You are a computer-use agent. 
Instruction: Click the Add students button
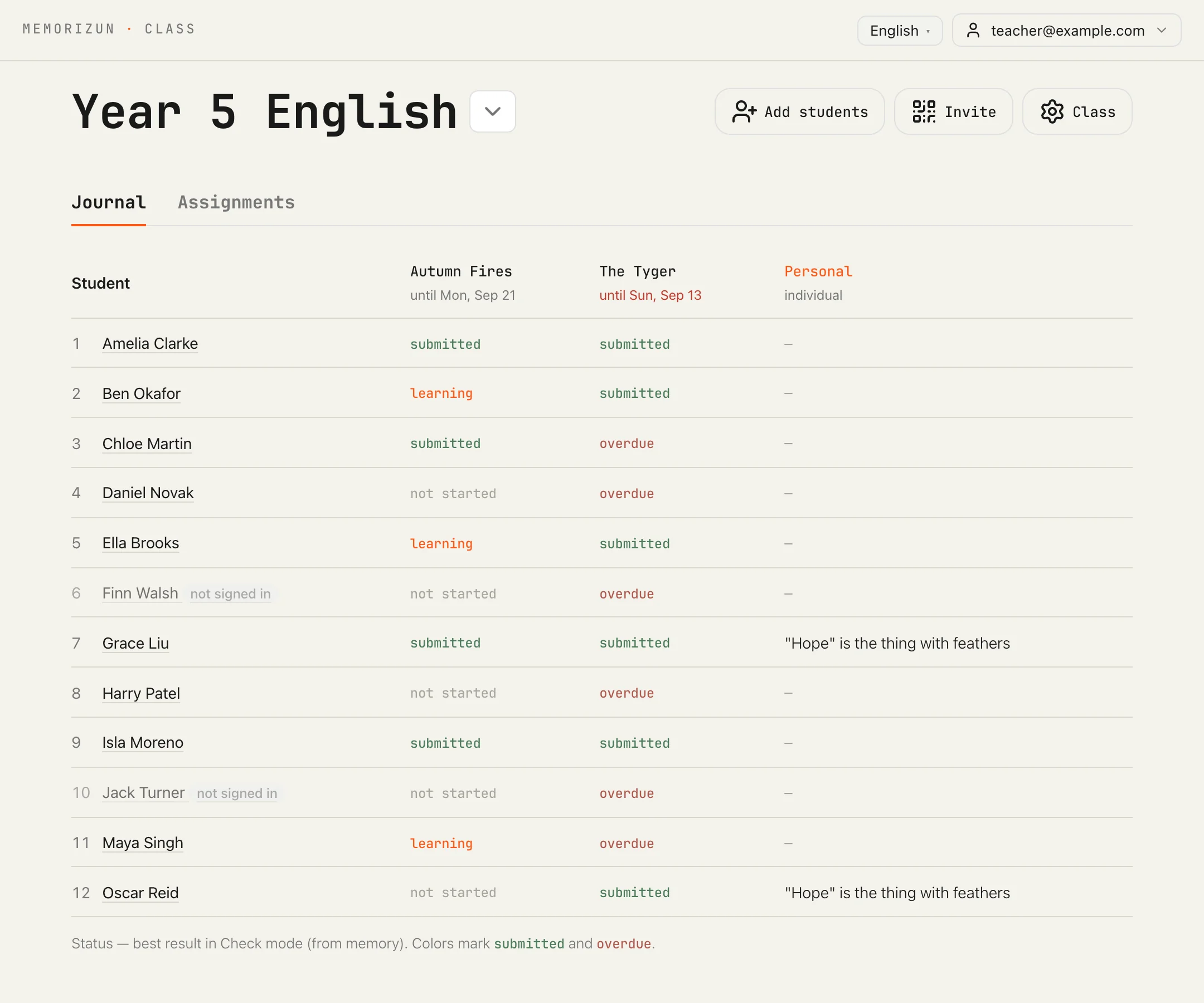coord(800,112)
